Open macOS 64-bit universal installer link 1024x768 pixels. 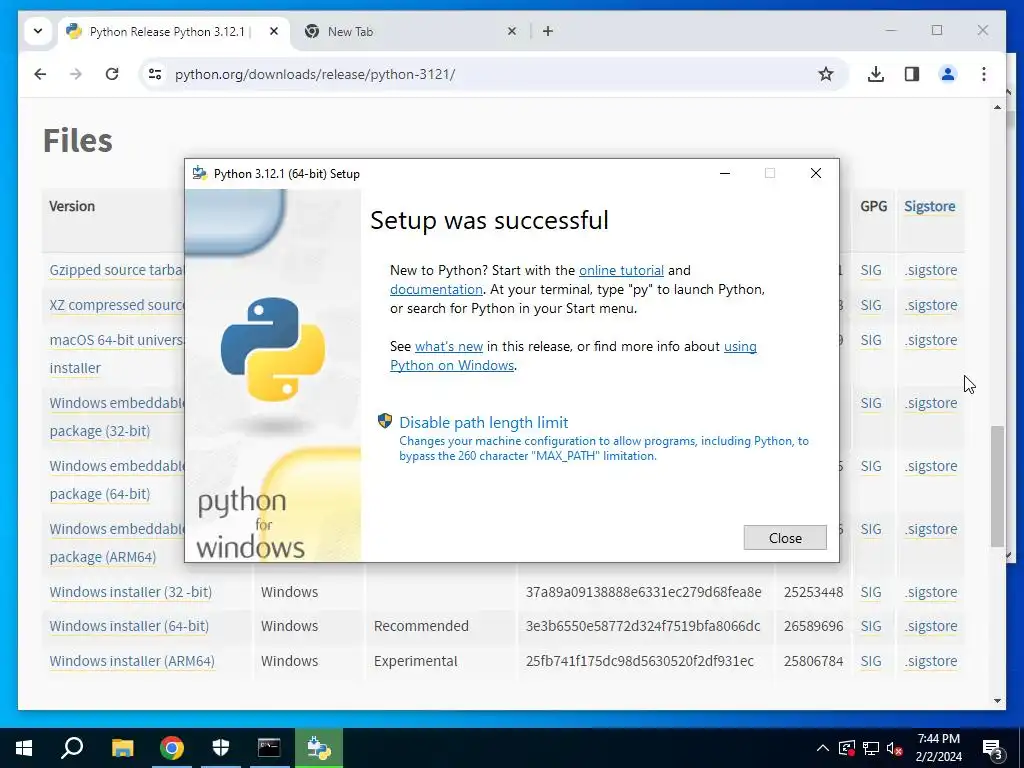tap(116, 354)
